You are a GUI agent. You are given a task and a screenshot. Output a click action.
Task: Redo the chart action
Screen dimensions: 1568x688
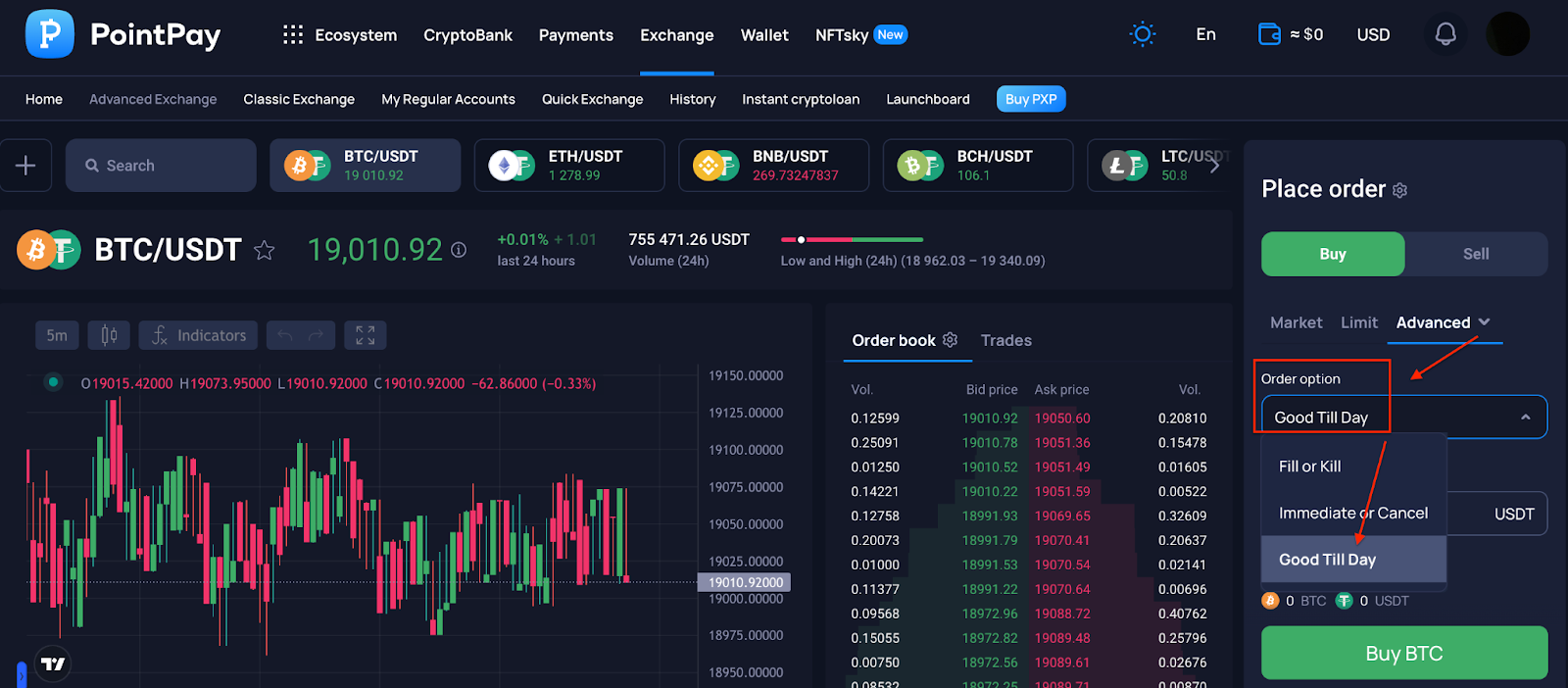[318, 335]
